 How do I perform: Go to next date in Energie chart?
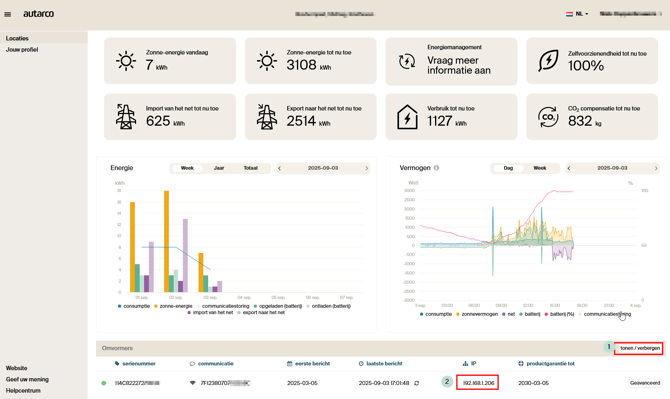[367, 168]
